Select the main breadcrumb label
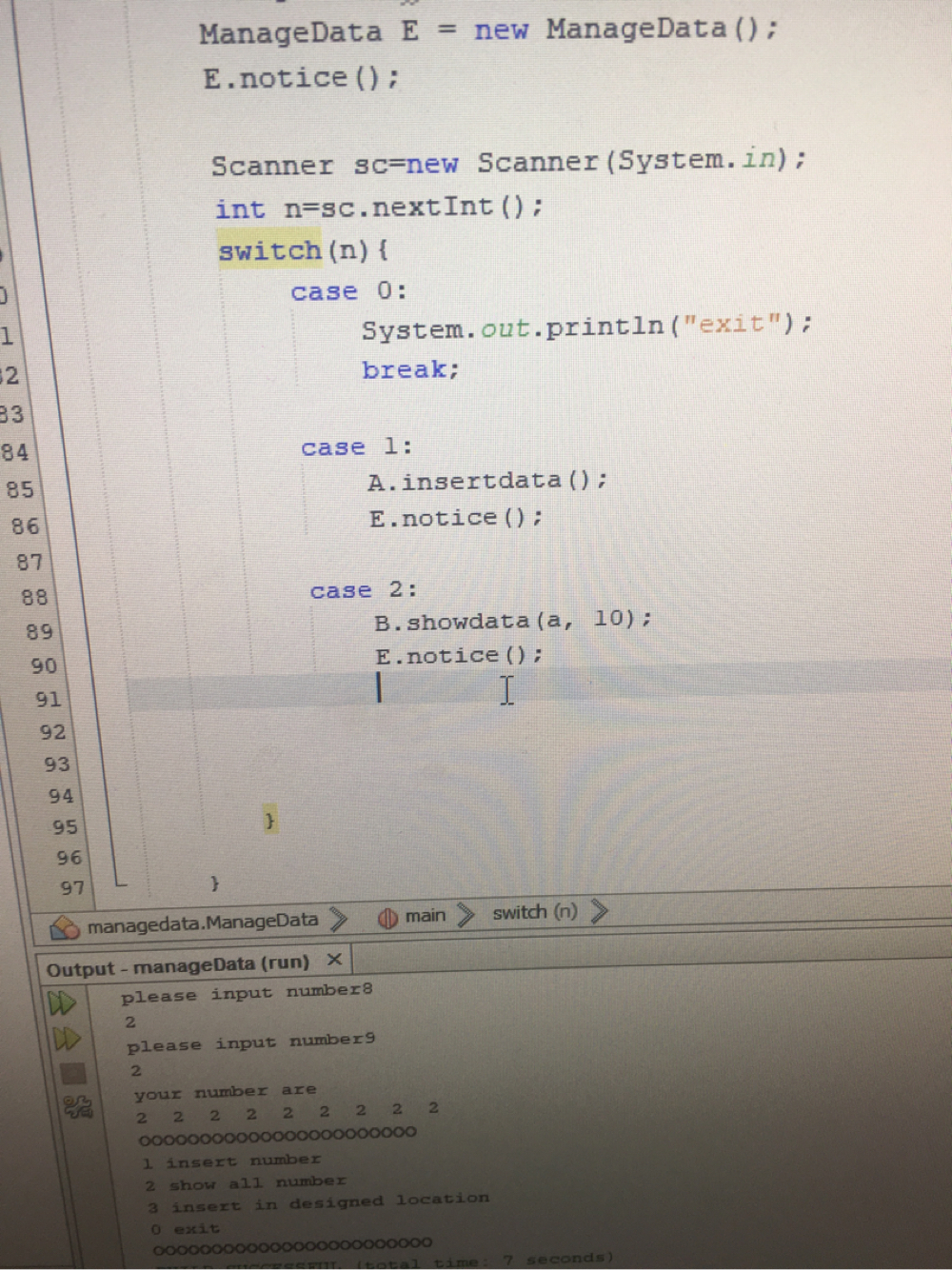Image resolution: width=952 pixels, height=1270 pixels. tap(426, 916)
